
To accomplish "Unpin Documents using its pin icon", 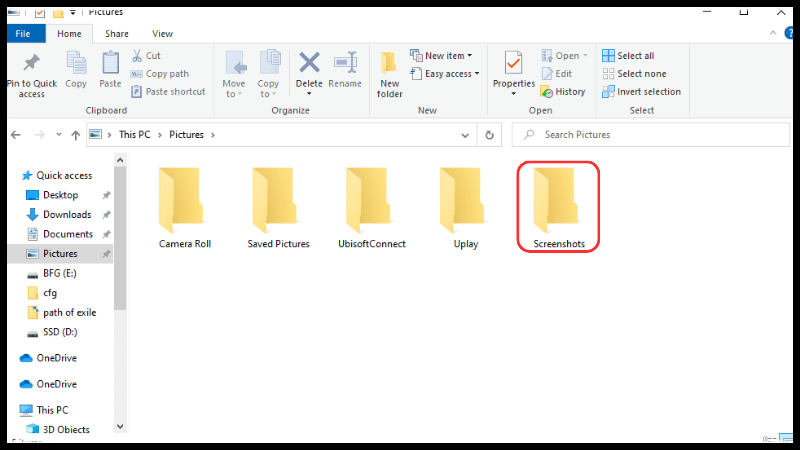I will point(106,234).
